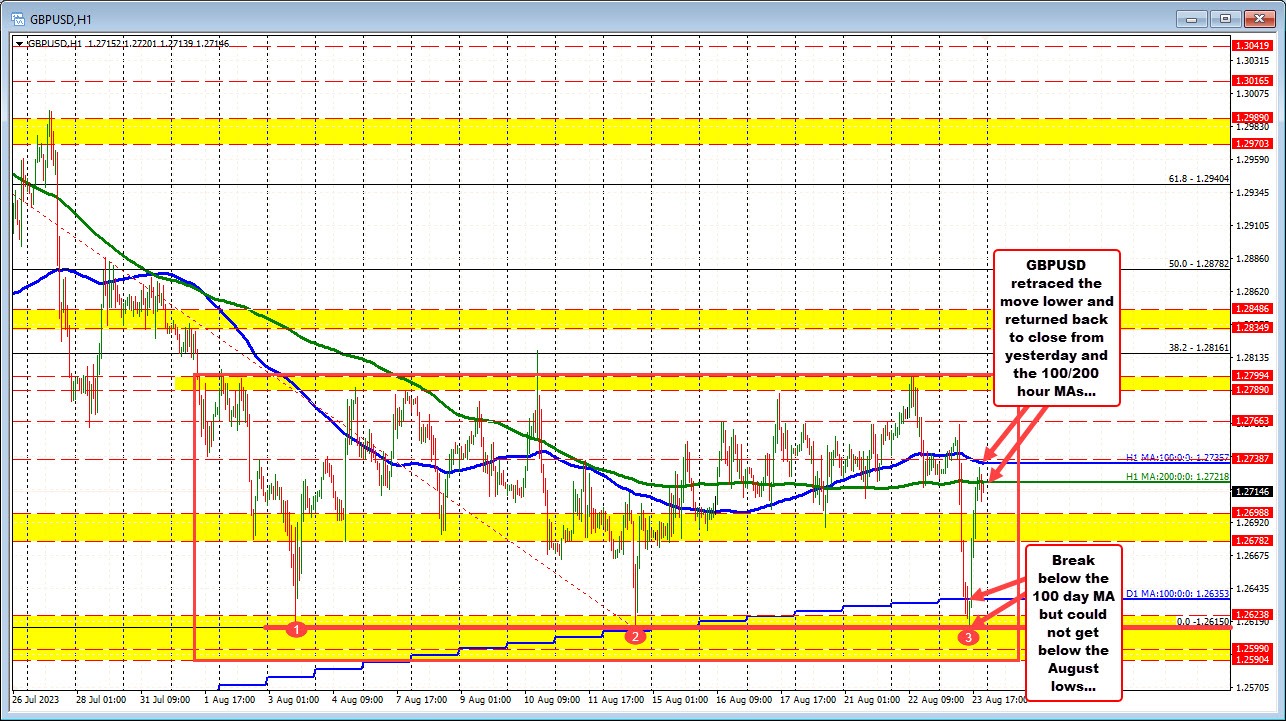The image size is (1286, 721).
Task: Select the red 1.25904 August low tag
Action: click(1253, 659)
